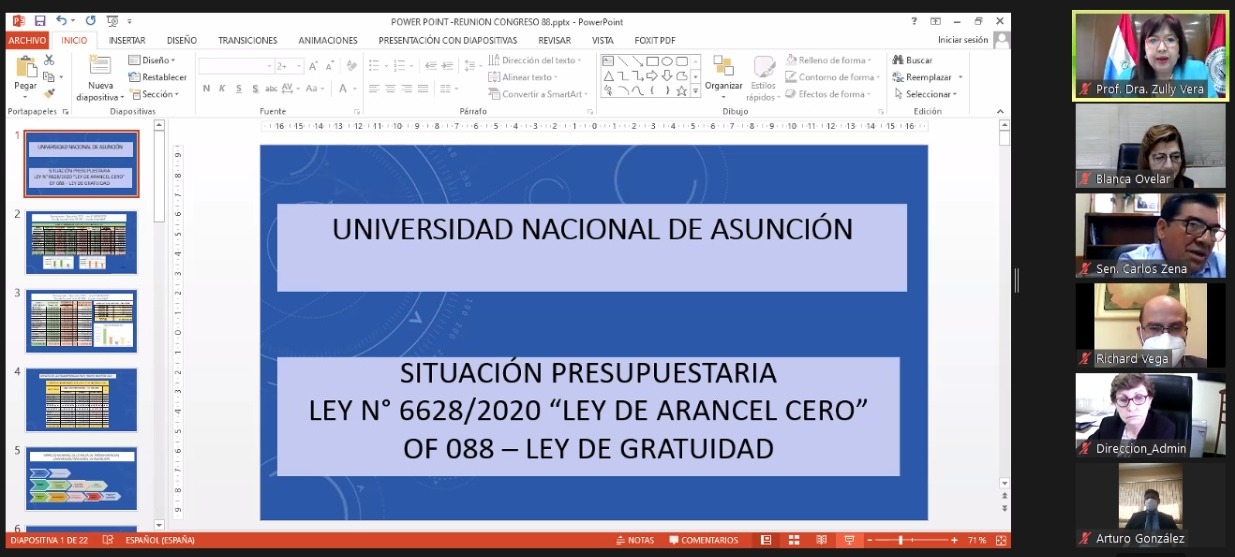Open the font size dropdown

pos(289,66)
